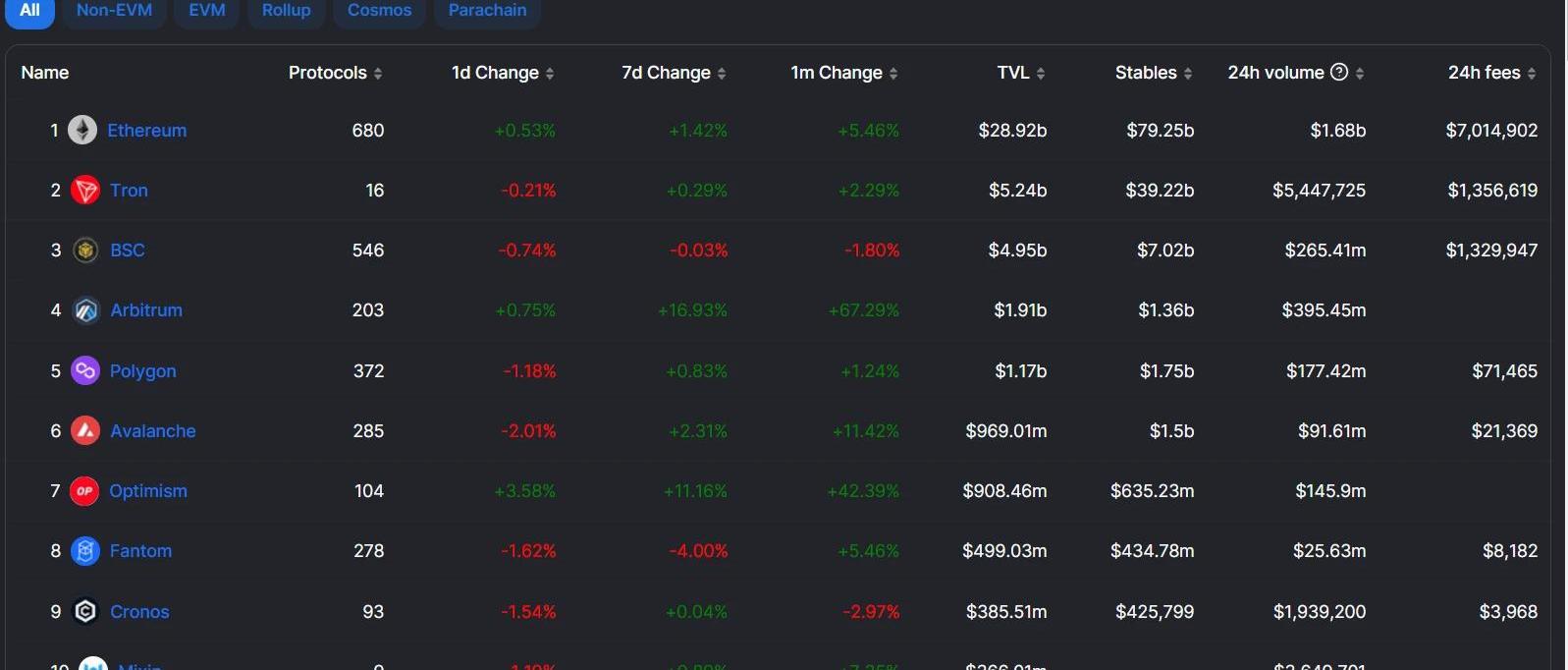Click Avalanche 1d change -2.01%
This screenshot has width=1568, height=670.
(528, 431)
